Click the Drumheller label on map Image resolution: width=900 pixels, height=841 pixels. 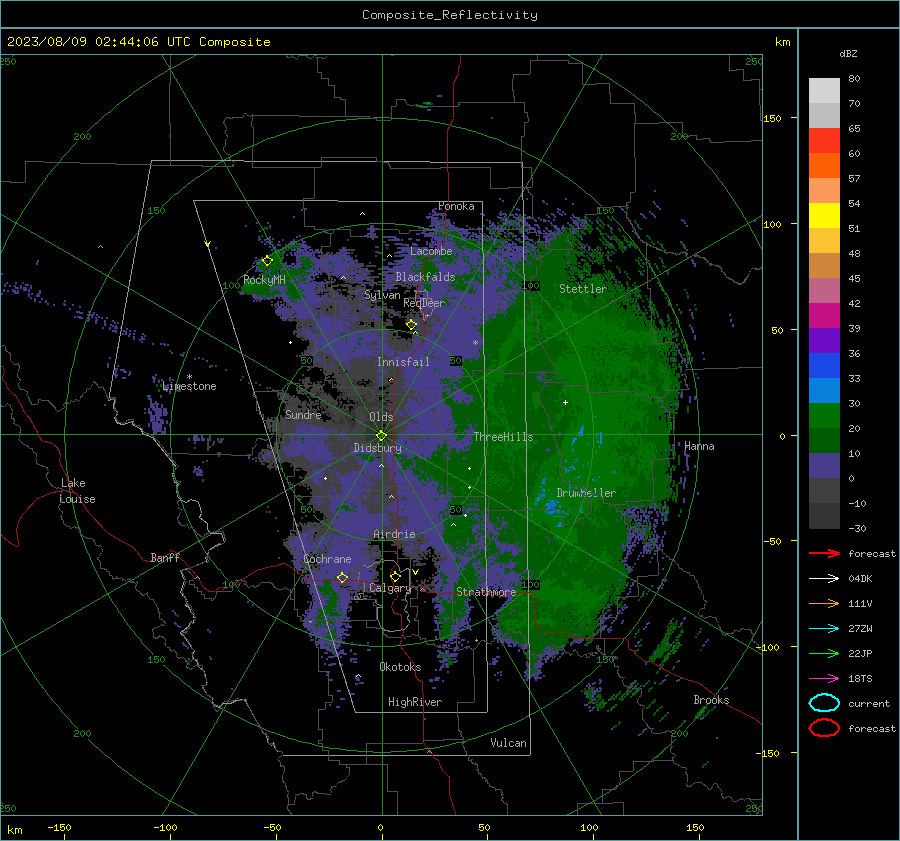[586, 493]
